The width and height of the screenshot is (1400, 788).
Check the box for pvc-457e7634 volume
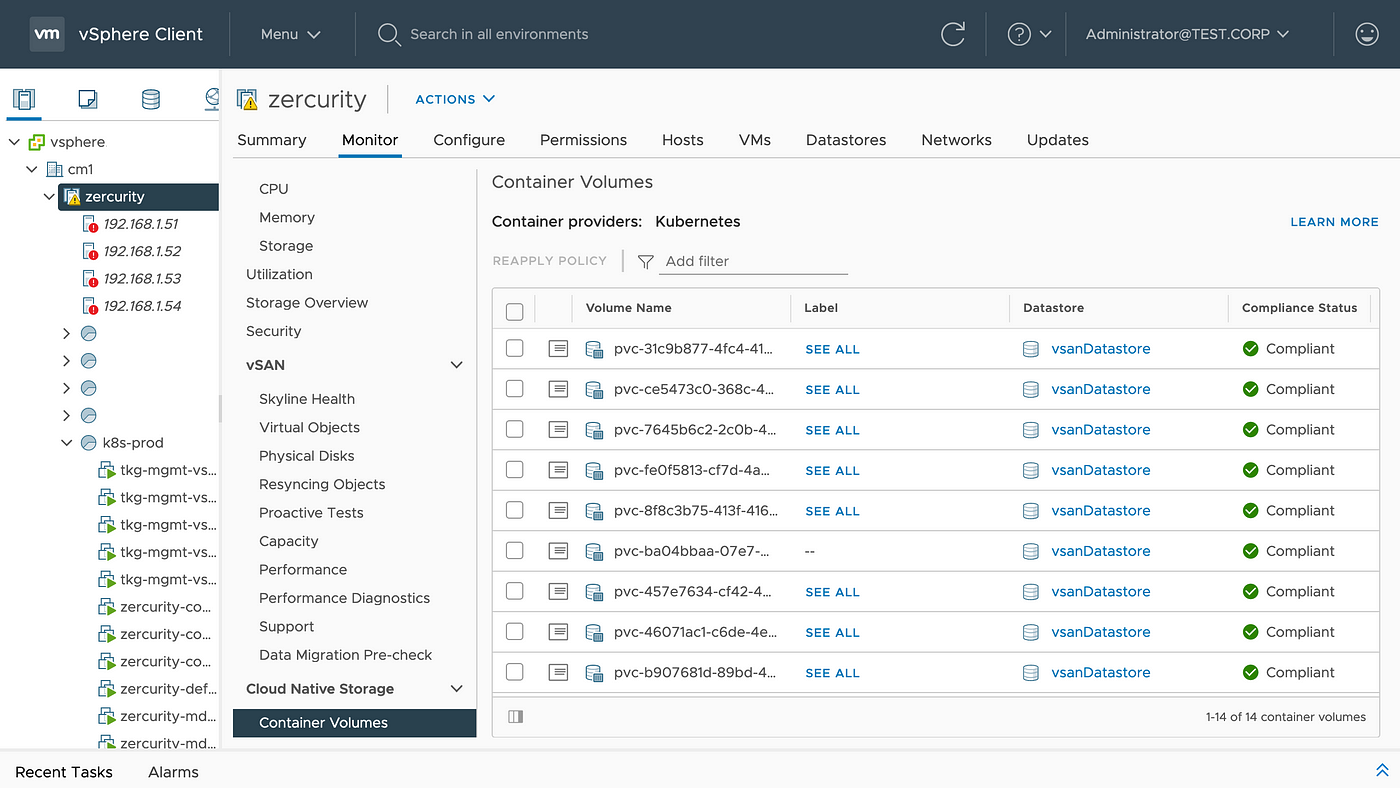coord(515,591)
